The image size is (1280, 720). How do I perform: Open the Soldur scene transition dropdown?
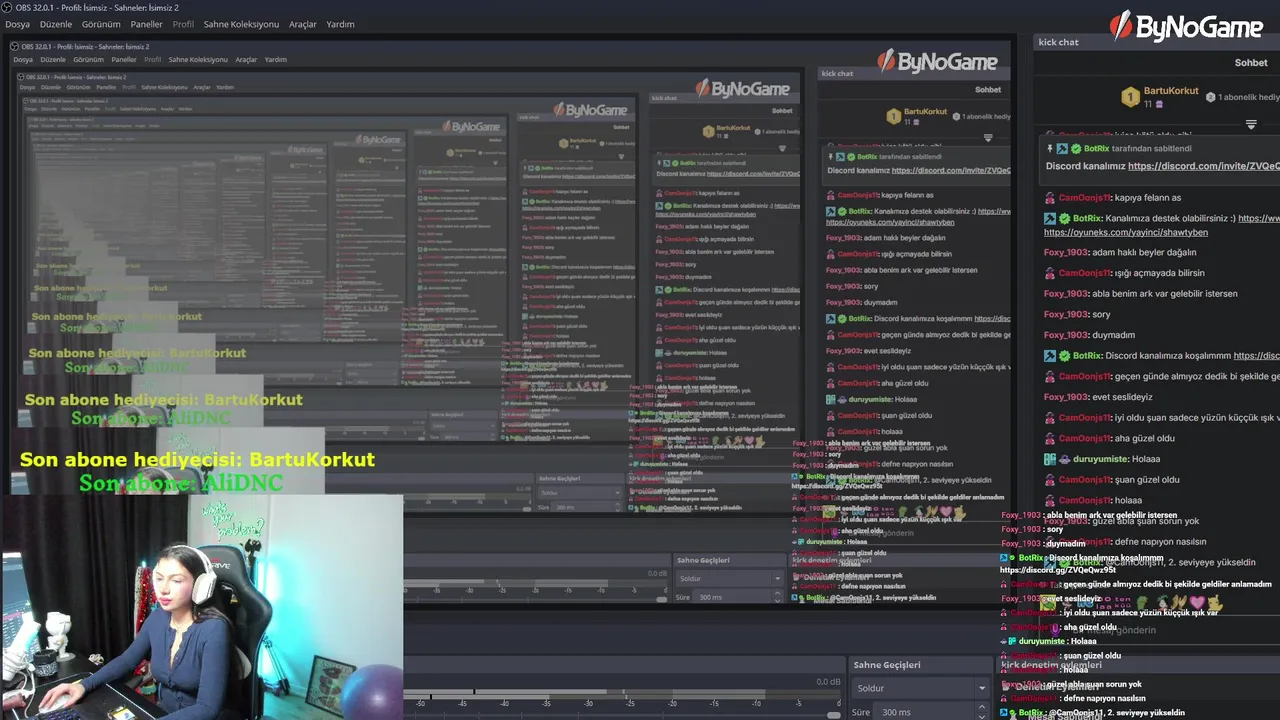pos(920,688)
